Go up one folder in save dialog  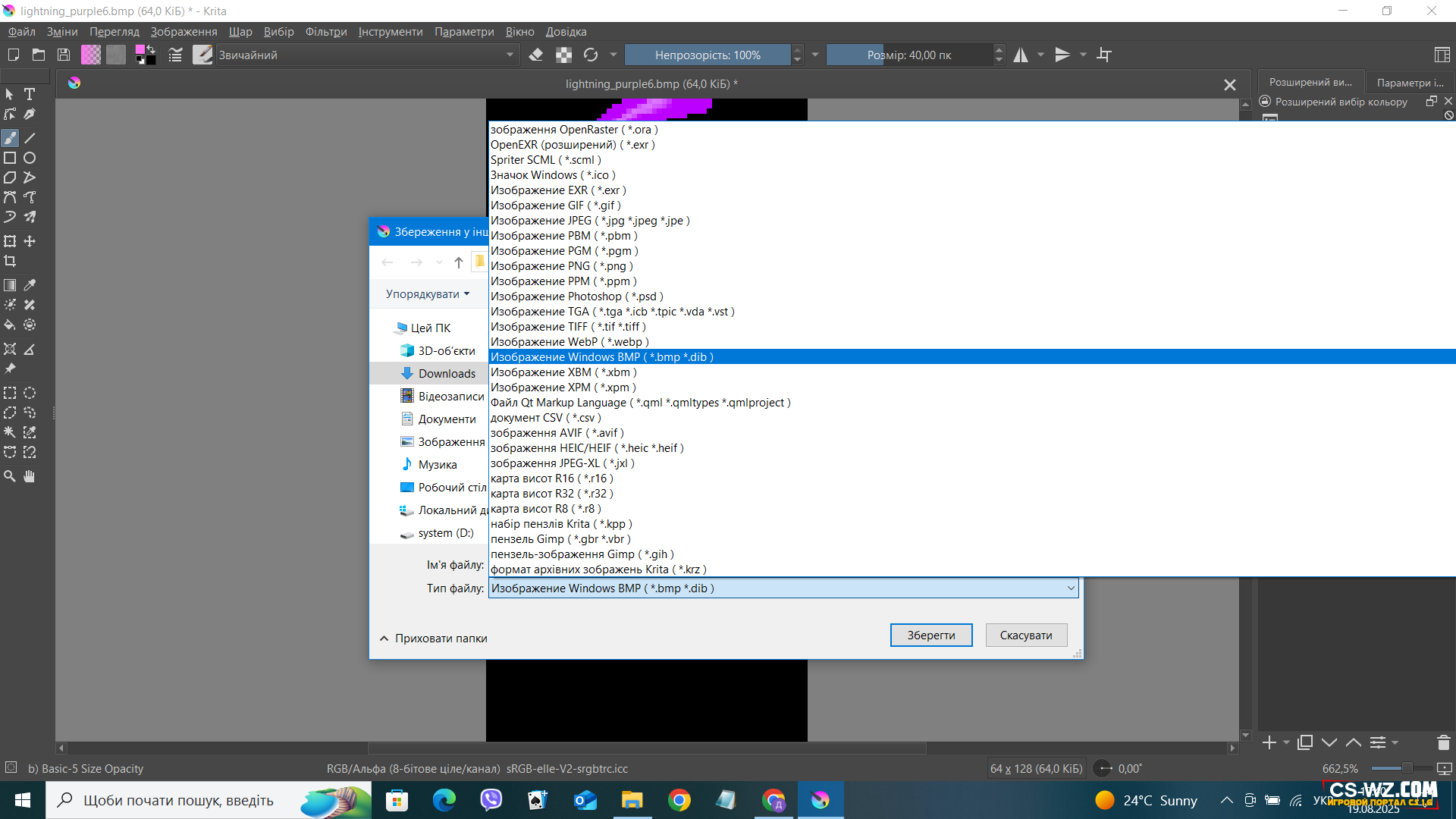(459, 262)
